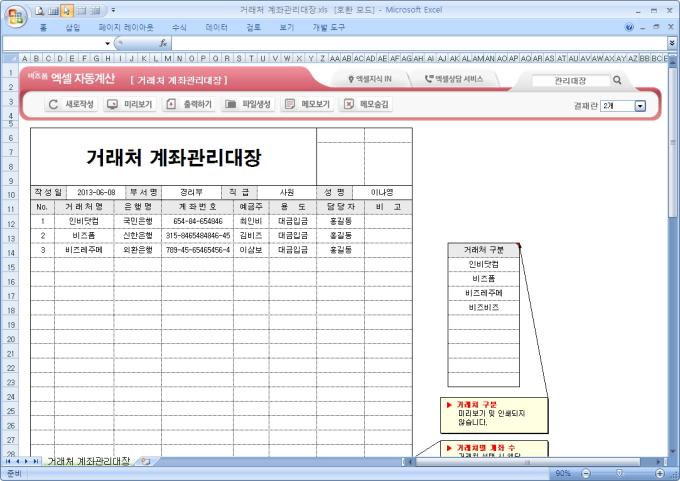Click the 거래처 구분 memo note box
This screenshot has height=481, width=680.
(x=494, y=415)
